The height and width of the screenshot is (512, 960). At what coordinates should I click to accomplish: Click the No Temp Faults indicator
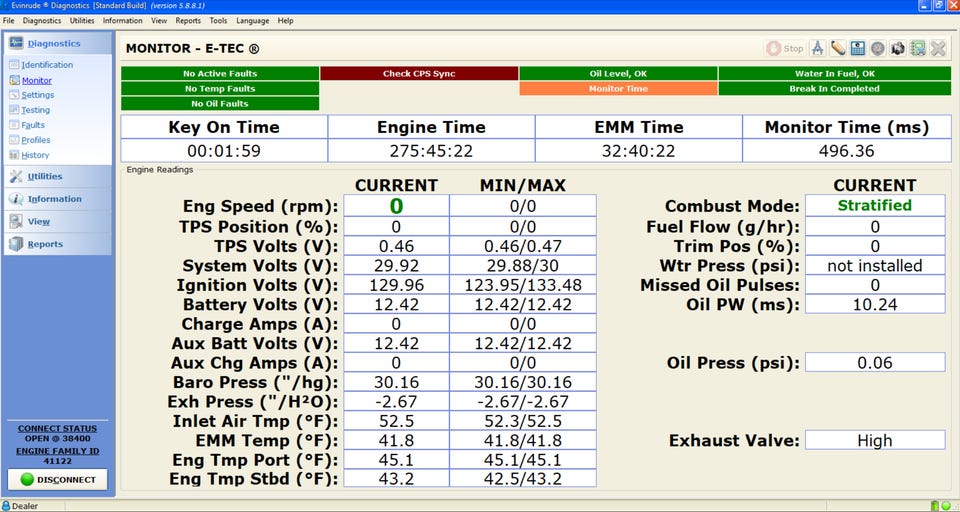pyautogui.click(x=220, y=89)
